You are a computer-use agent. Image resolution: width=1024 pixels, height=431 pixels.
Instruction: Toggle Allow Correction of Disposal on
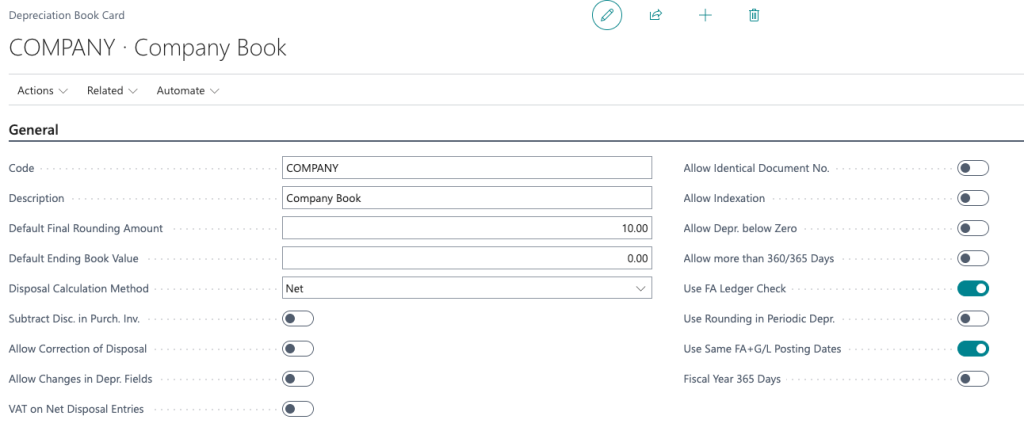pyautogui.click(x=298, y=349)
